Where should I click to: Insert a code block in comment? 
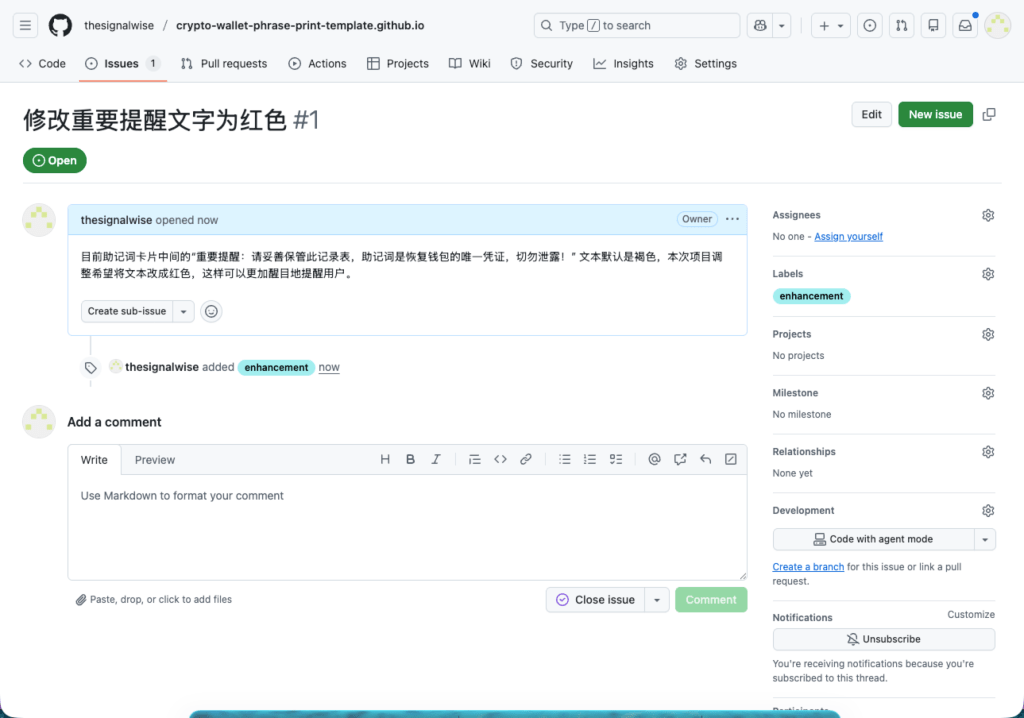(500, 460)
